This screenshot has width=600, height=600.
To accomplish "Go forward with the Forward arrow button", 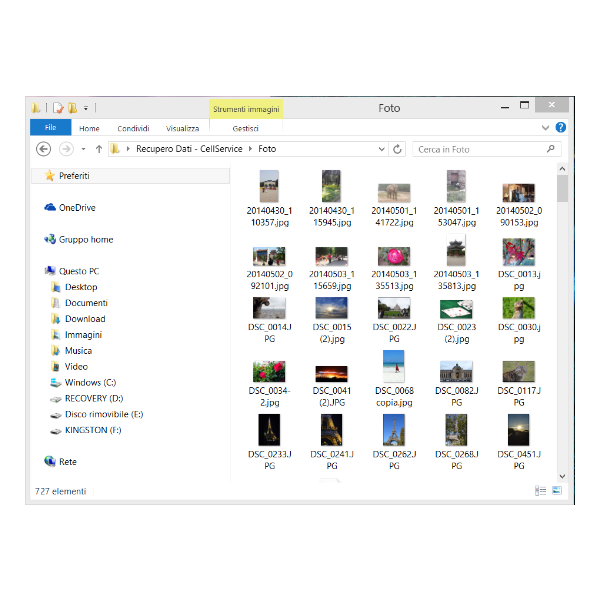I will (66, 149).
